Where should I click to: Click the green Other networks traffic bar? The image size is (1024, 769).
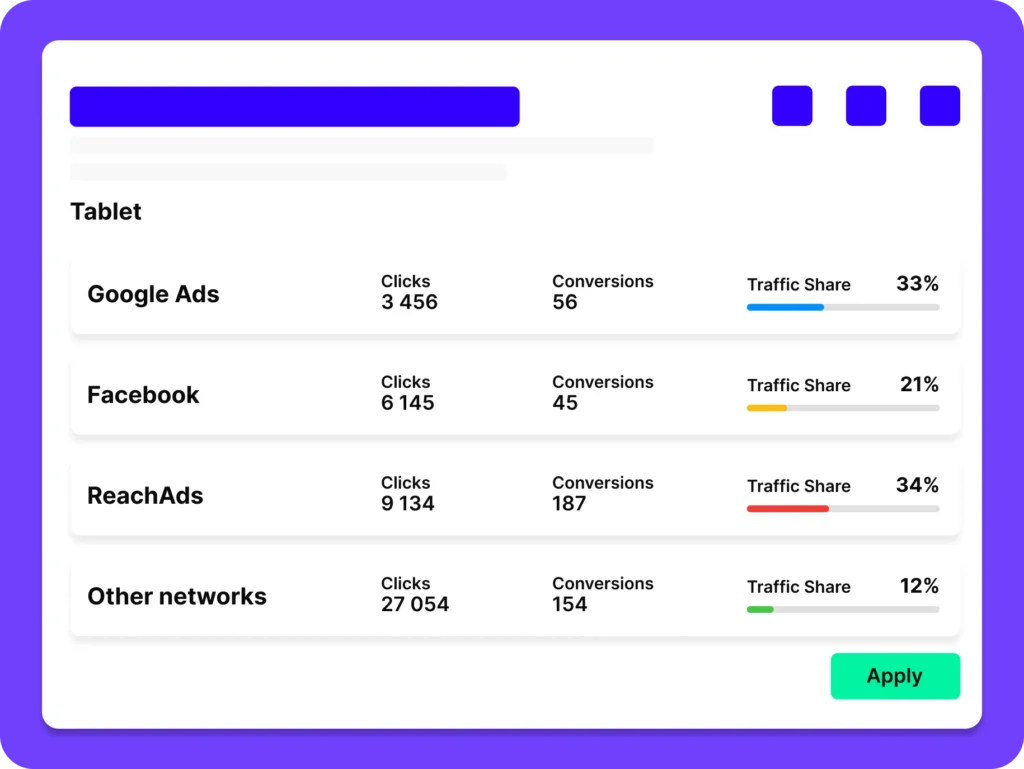tap(760, 609)
